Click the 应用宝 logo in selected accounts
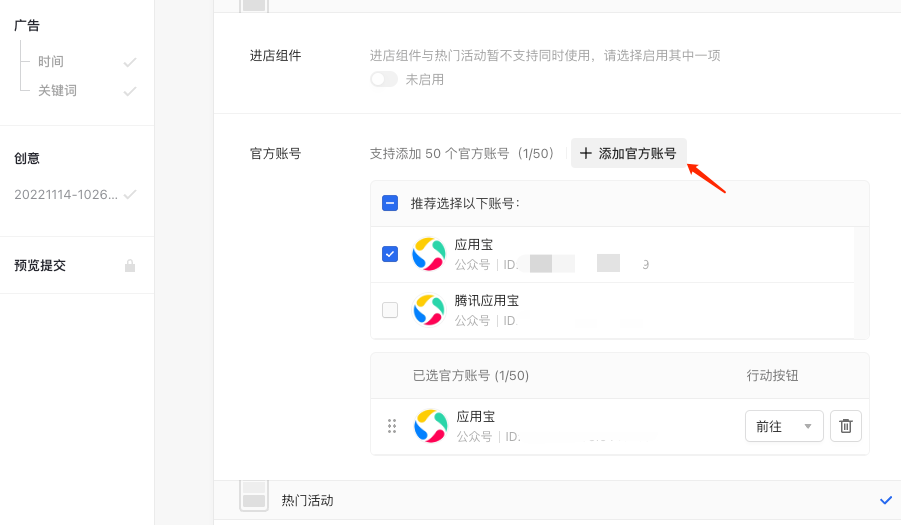This screenshot has height=525, width=901. point(431,426)
